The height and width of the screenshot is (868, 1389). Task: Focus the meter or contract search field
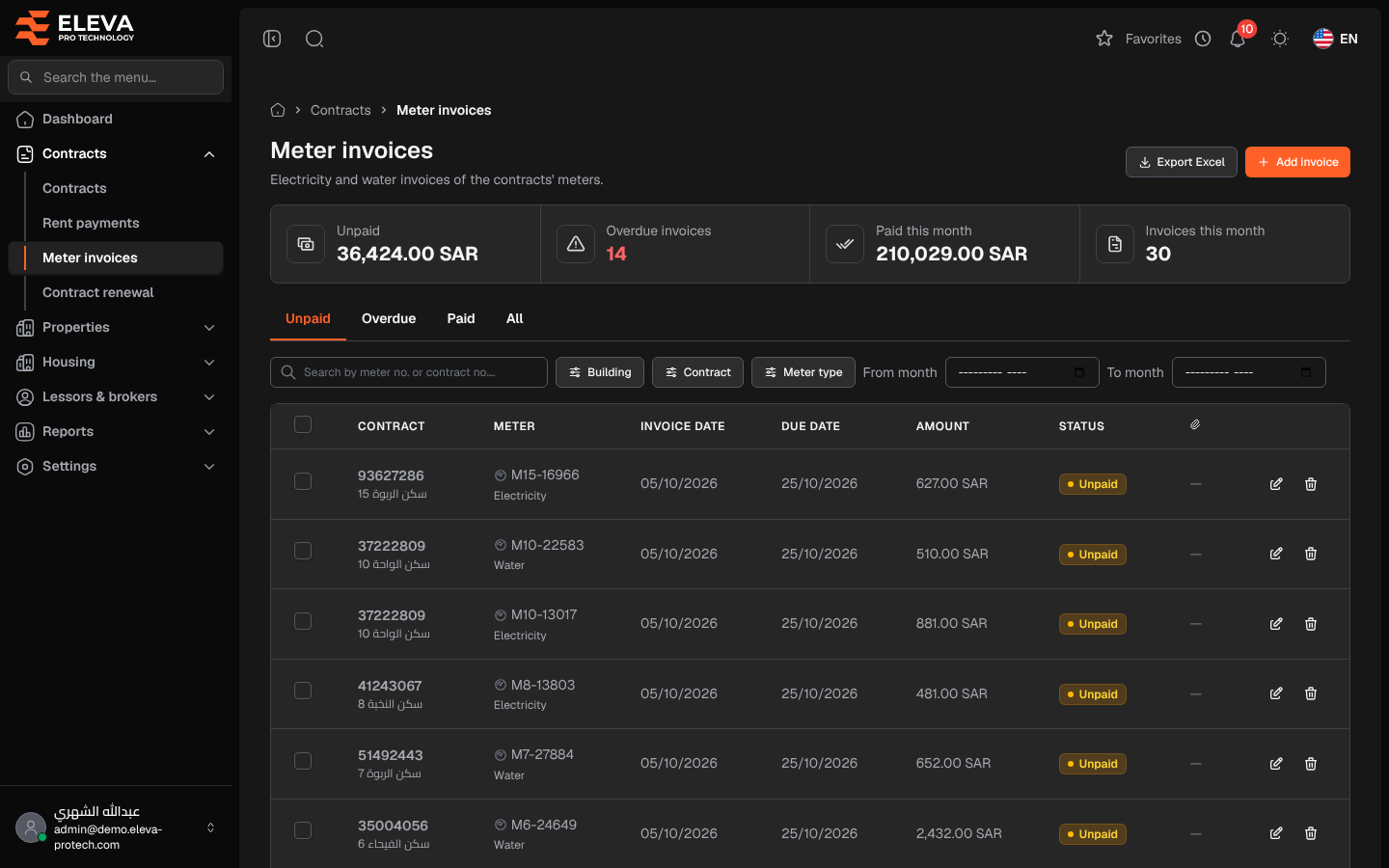(x=409, y=372)
